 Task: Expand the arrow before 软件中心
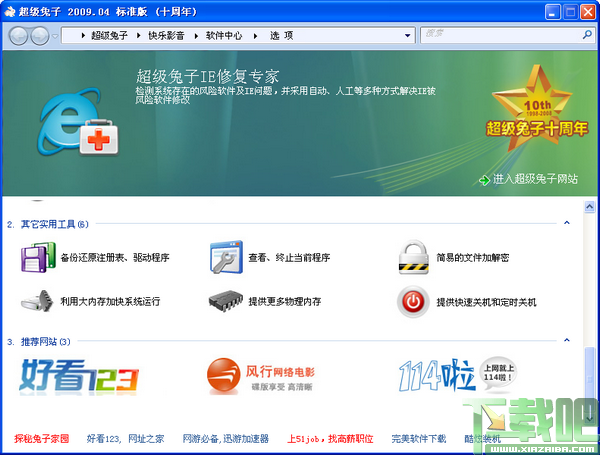[196, 36]
